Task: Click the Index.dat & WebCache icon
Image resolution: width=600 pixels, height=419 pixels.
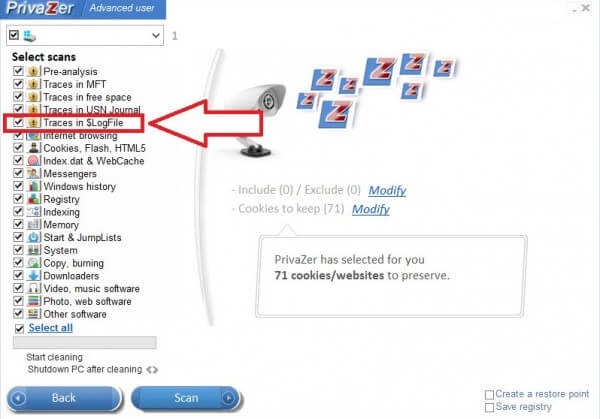Action: point(34,161)
